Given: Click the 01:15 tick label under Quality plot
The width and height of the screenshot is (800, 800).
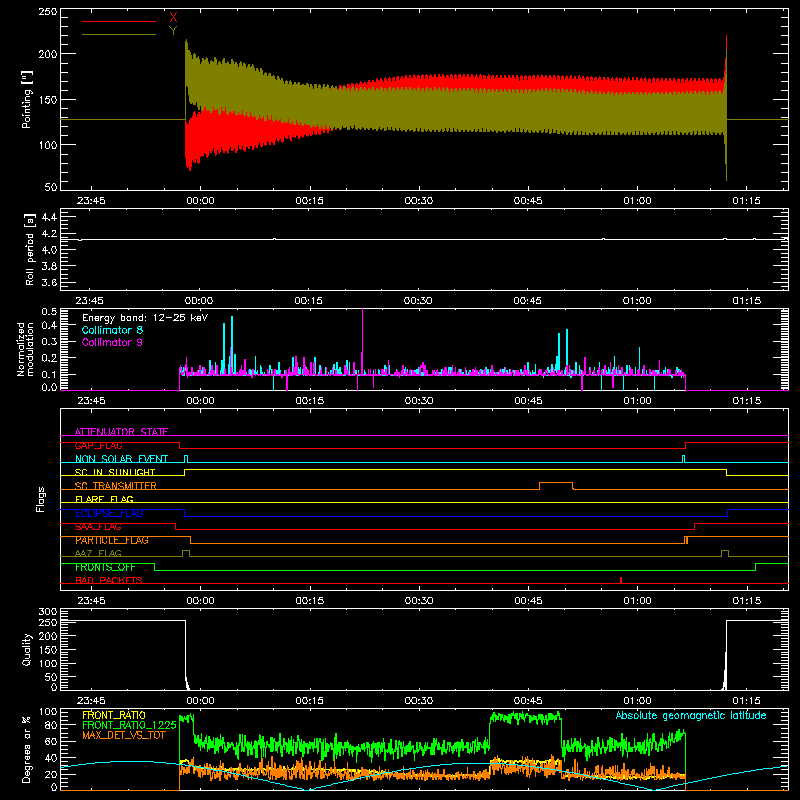Looking at the screenshot, I should (746, 701).
